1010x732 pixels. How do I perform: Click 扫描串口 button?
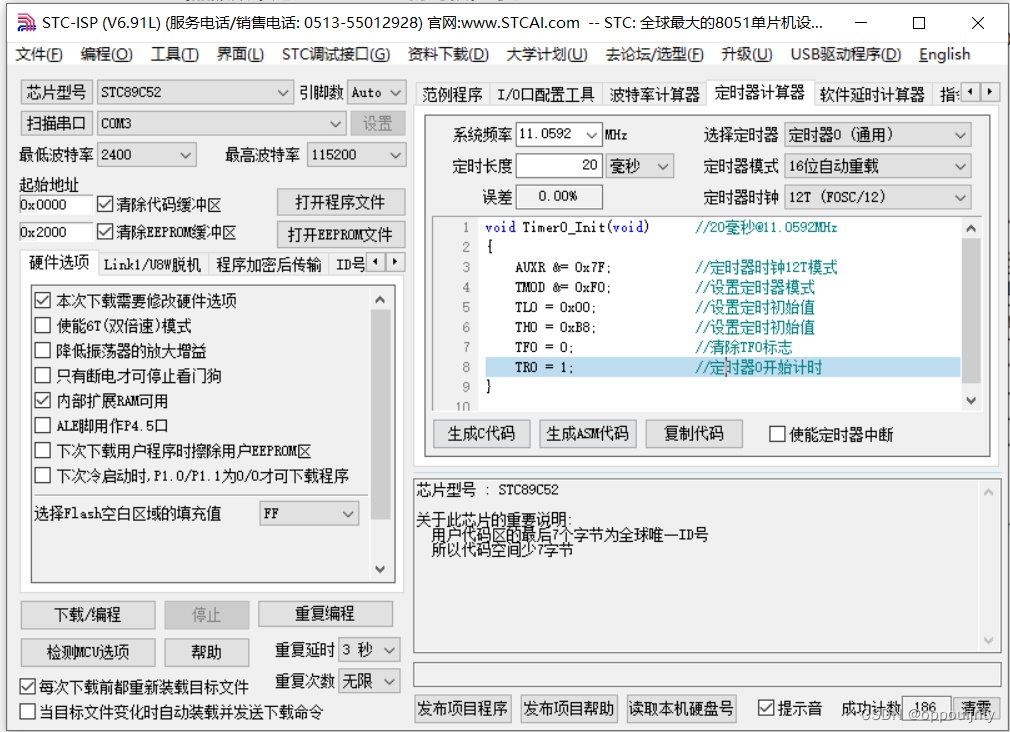[x=57, y=123]
